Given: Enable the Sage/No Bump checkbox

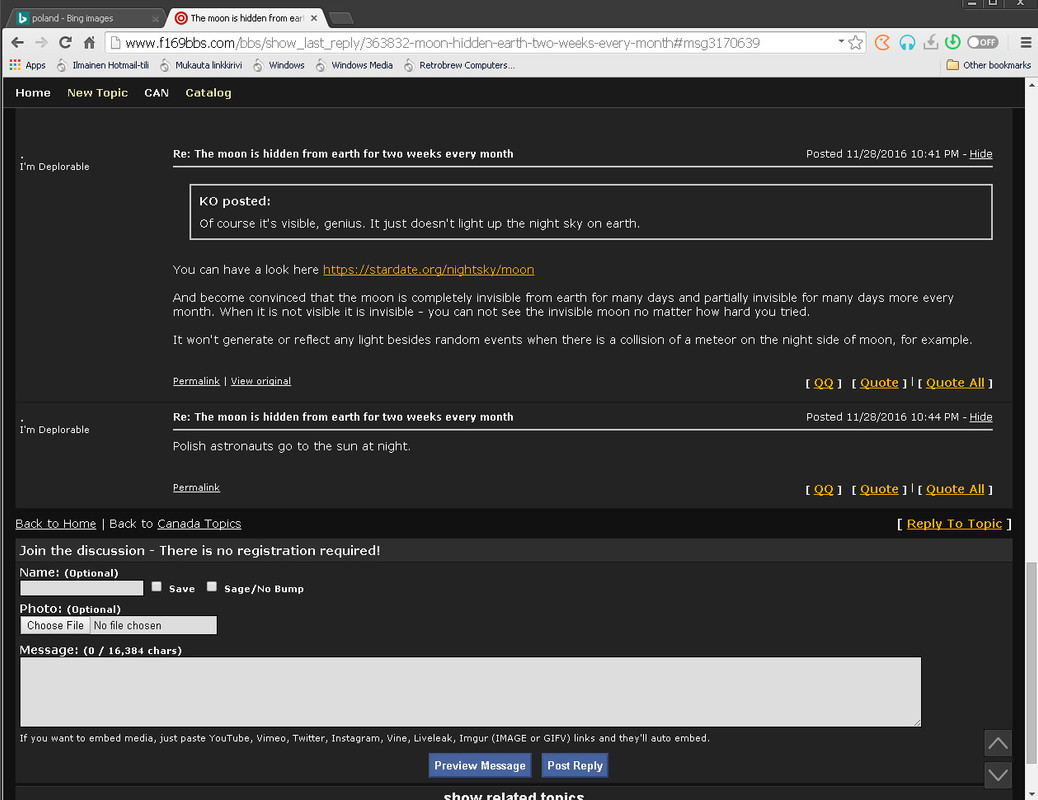Looking at the screenshot, I should click(212, 587).
